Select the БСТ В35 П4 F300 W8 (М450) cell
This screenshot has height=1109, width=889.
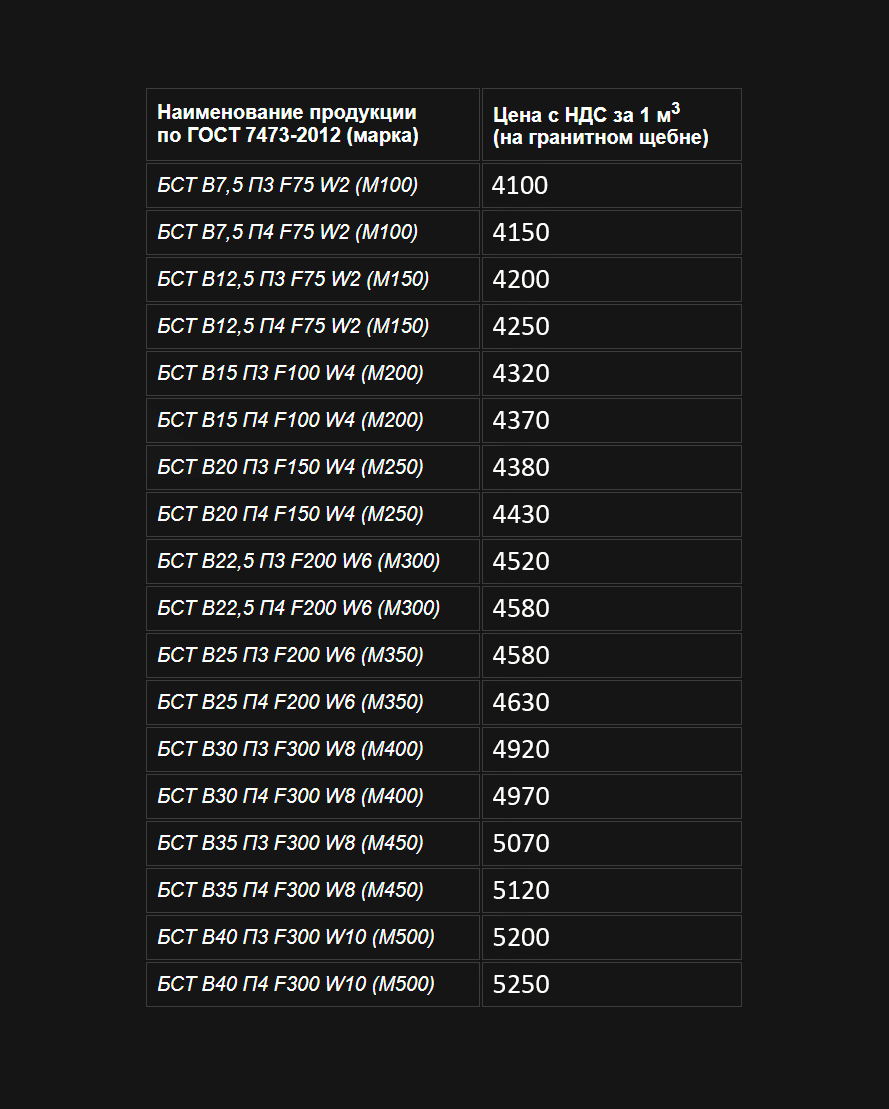(x=313, y=890)
